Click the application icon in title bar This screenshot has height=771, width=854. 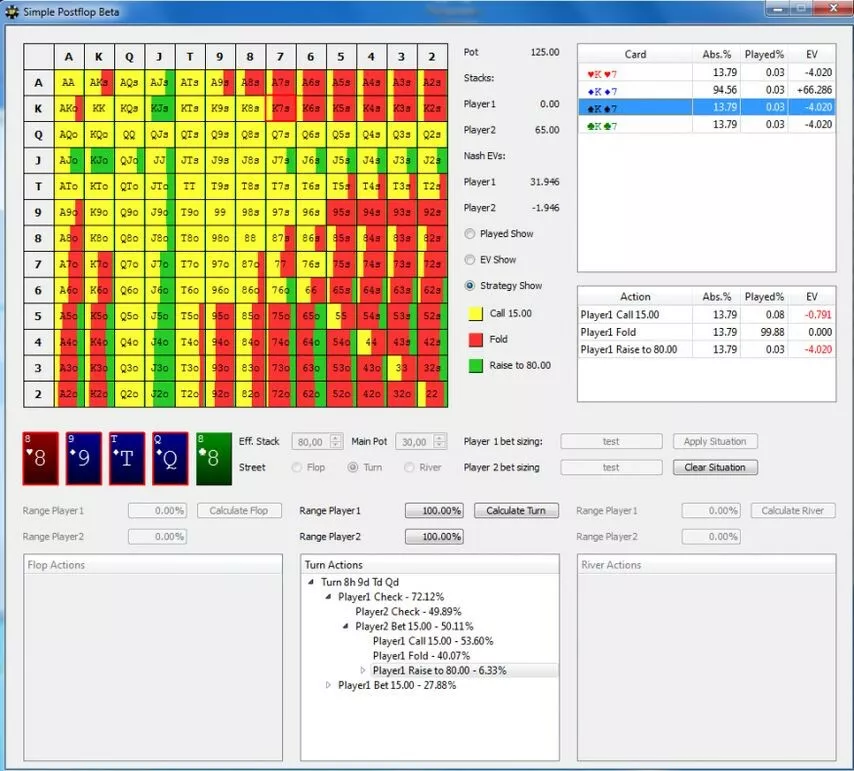pyautogui.click(x=13, y=11)
